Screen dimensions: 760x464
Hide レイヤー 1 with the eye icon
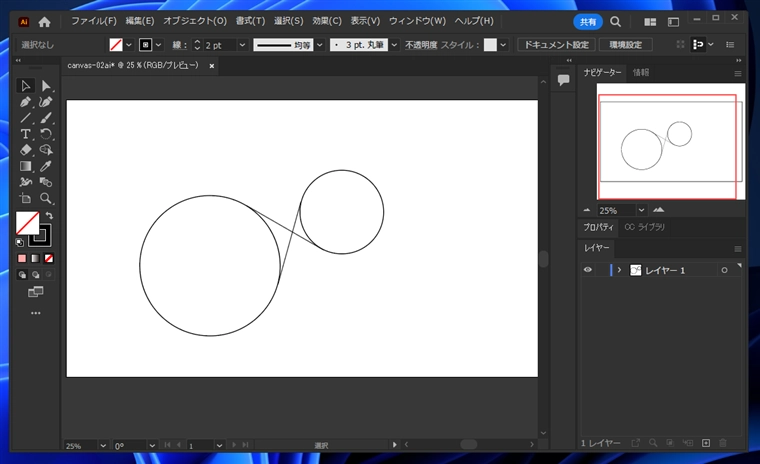588,270
